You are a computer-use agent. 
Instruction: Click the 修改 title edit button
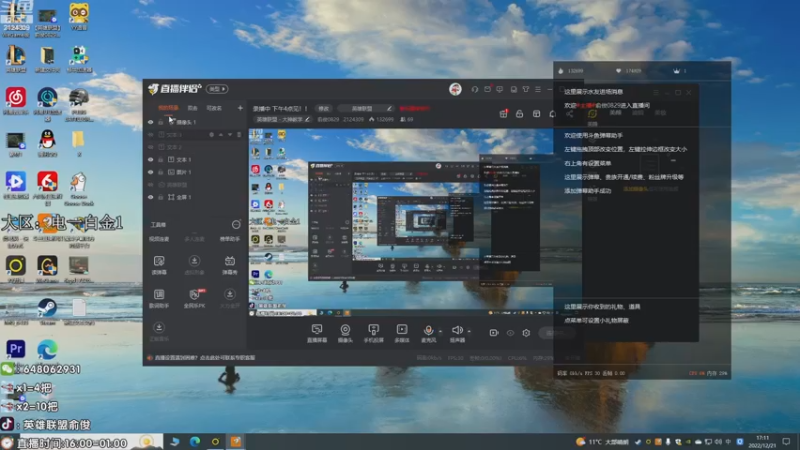click(324, 108)
